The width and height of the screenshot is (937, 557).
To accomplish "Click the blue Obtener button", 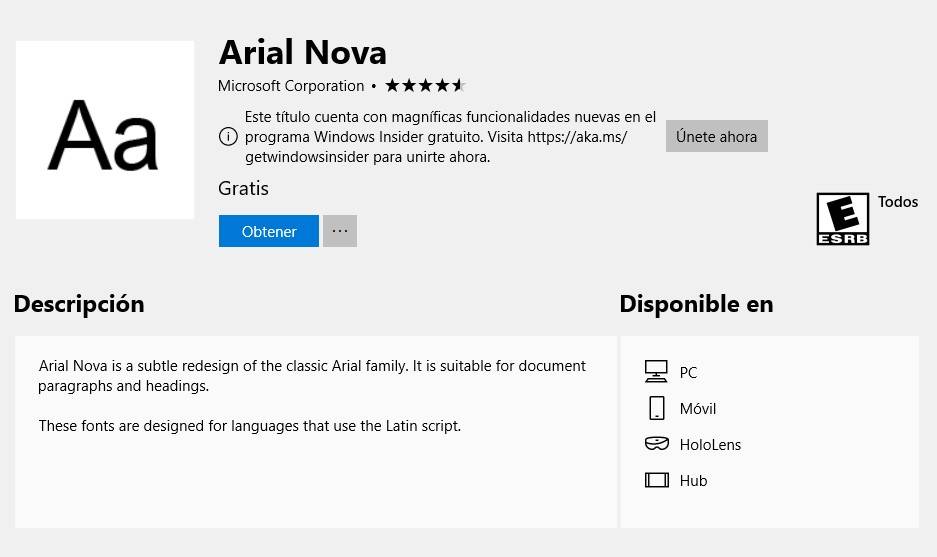I will coord(268,231).
